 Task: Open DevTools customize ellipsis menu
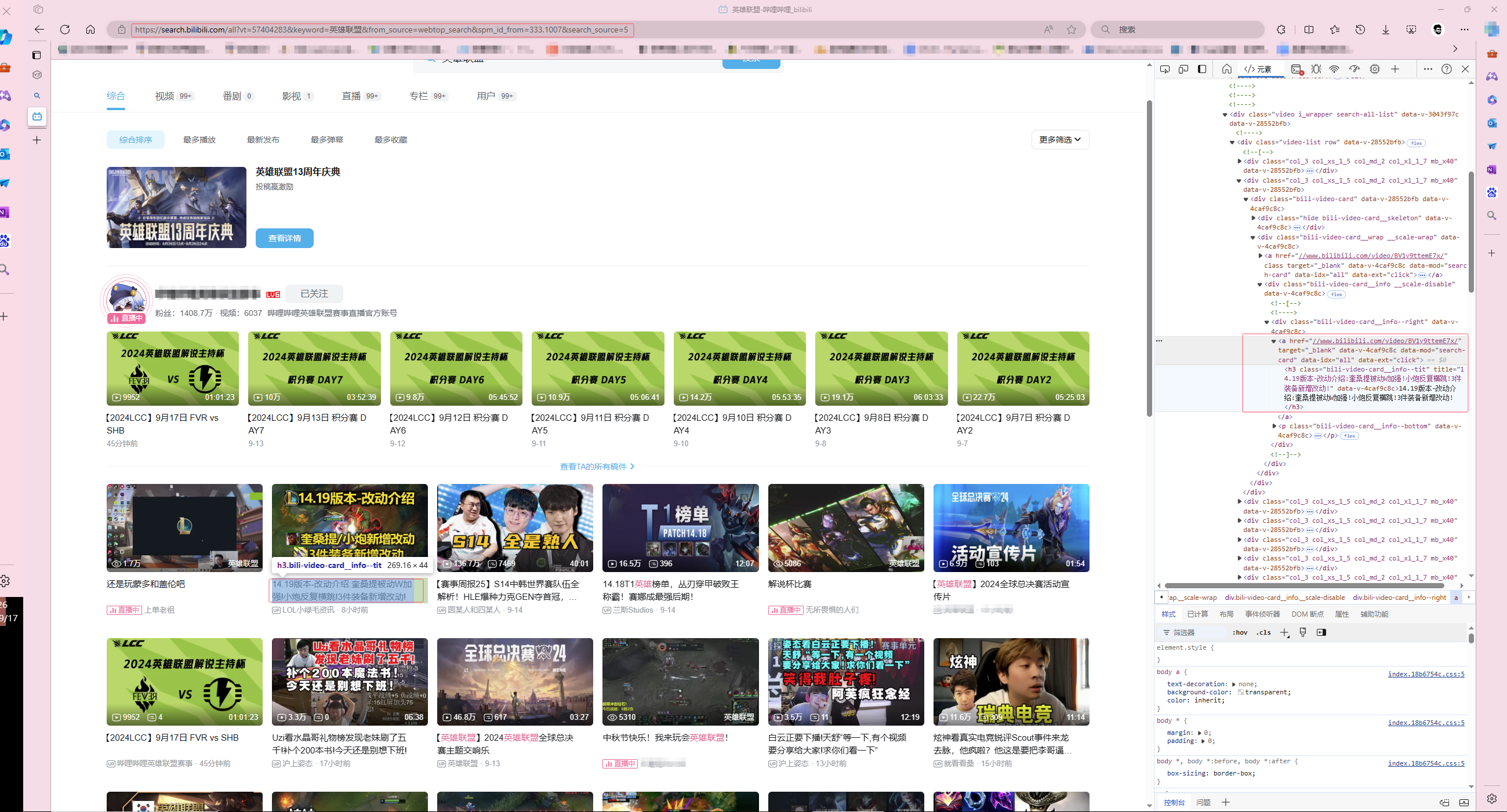[x=1428, y=69]
